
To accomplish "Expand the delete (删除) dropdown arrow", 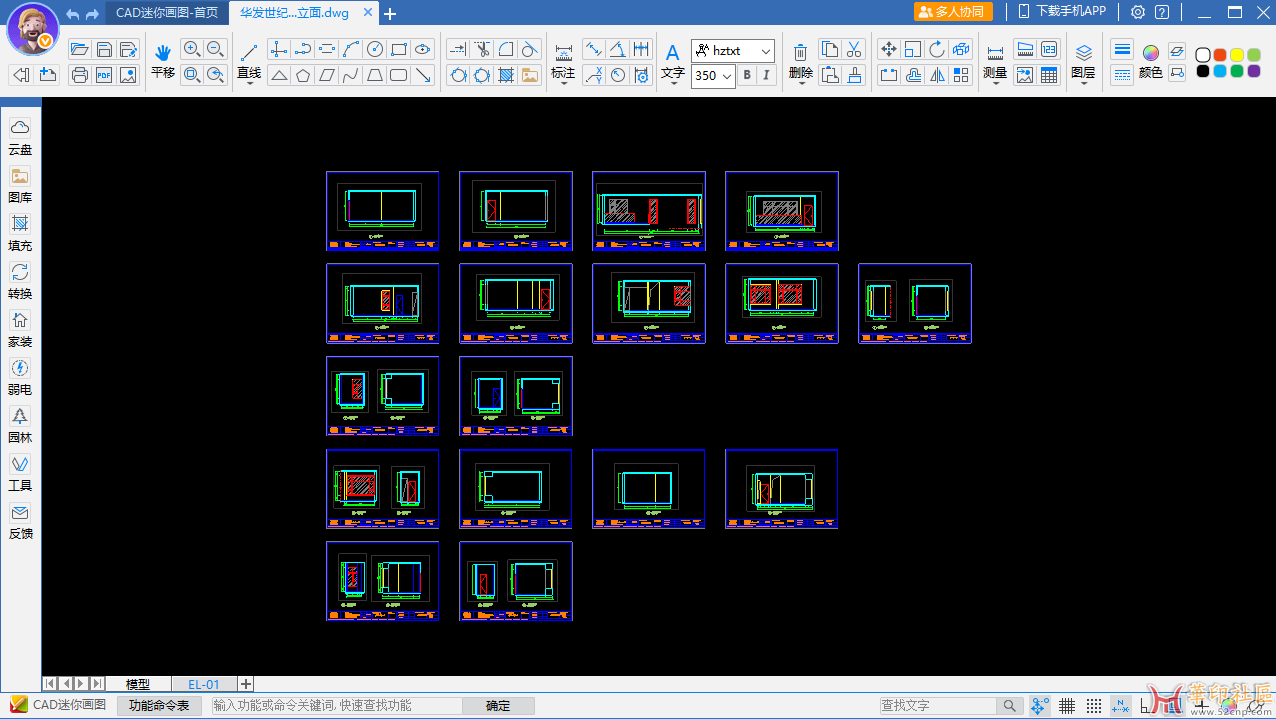I will click(x=801, y=84).
